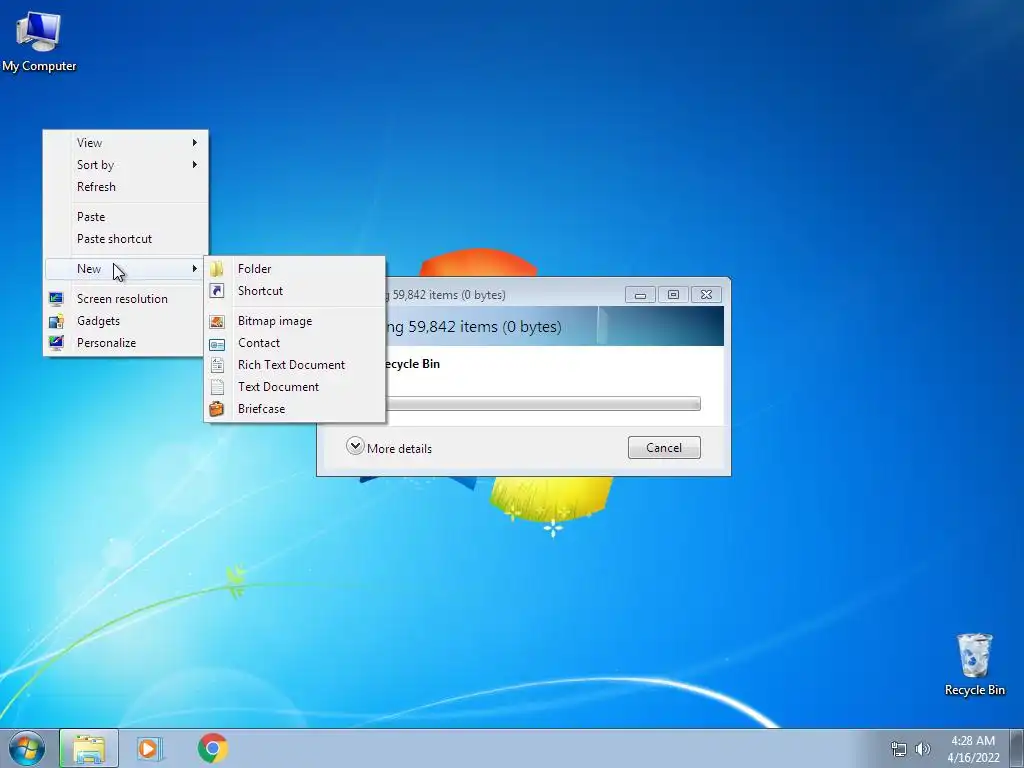This screenshot has width=1024, height=768.
Task: Create a new Shortcut
Action: pos(295,291)
